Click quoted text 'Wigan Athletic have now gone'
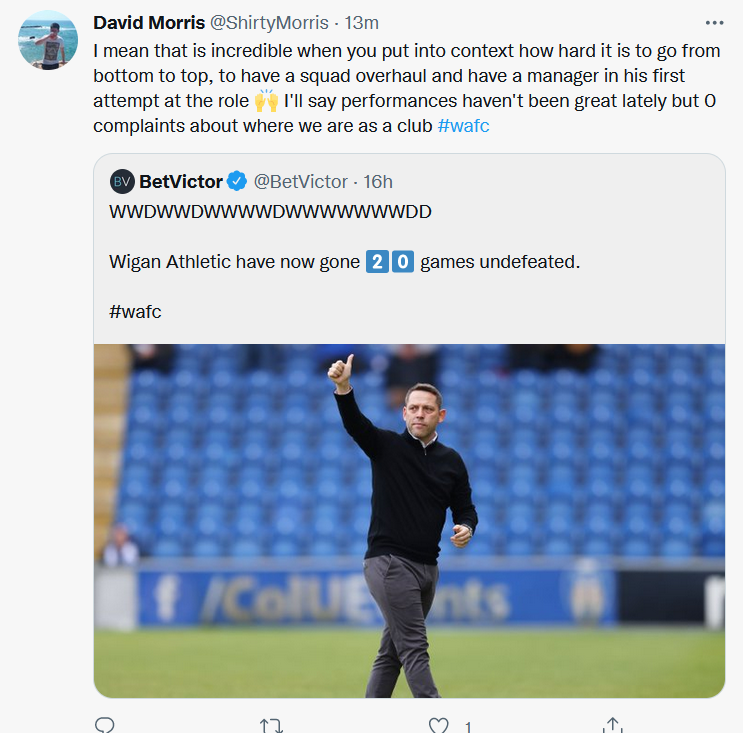This screenshot has height=737, width=743. pos(234,262)
